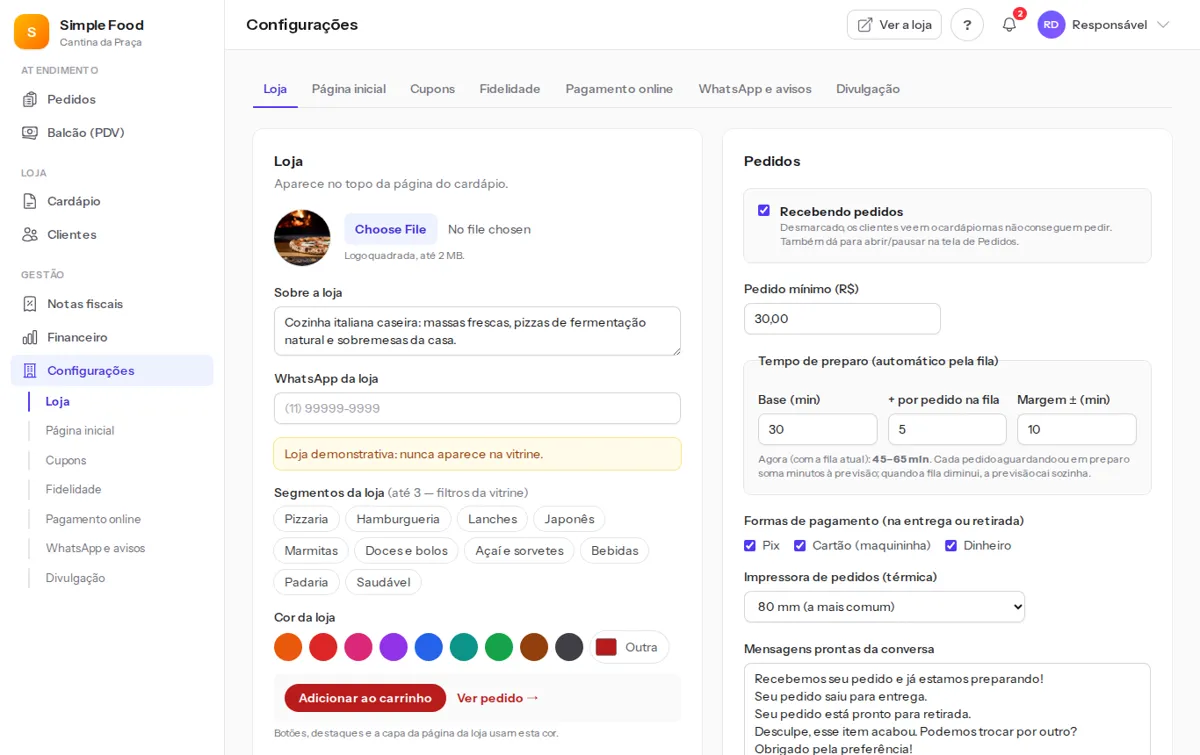1200x755 pixels.
Task: Focus the WhatsApp da loja field
Action: [477, 408]
